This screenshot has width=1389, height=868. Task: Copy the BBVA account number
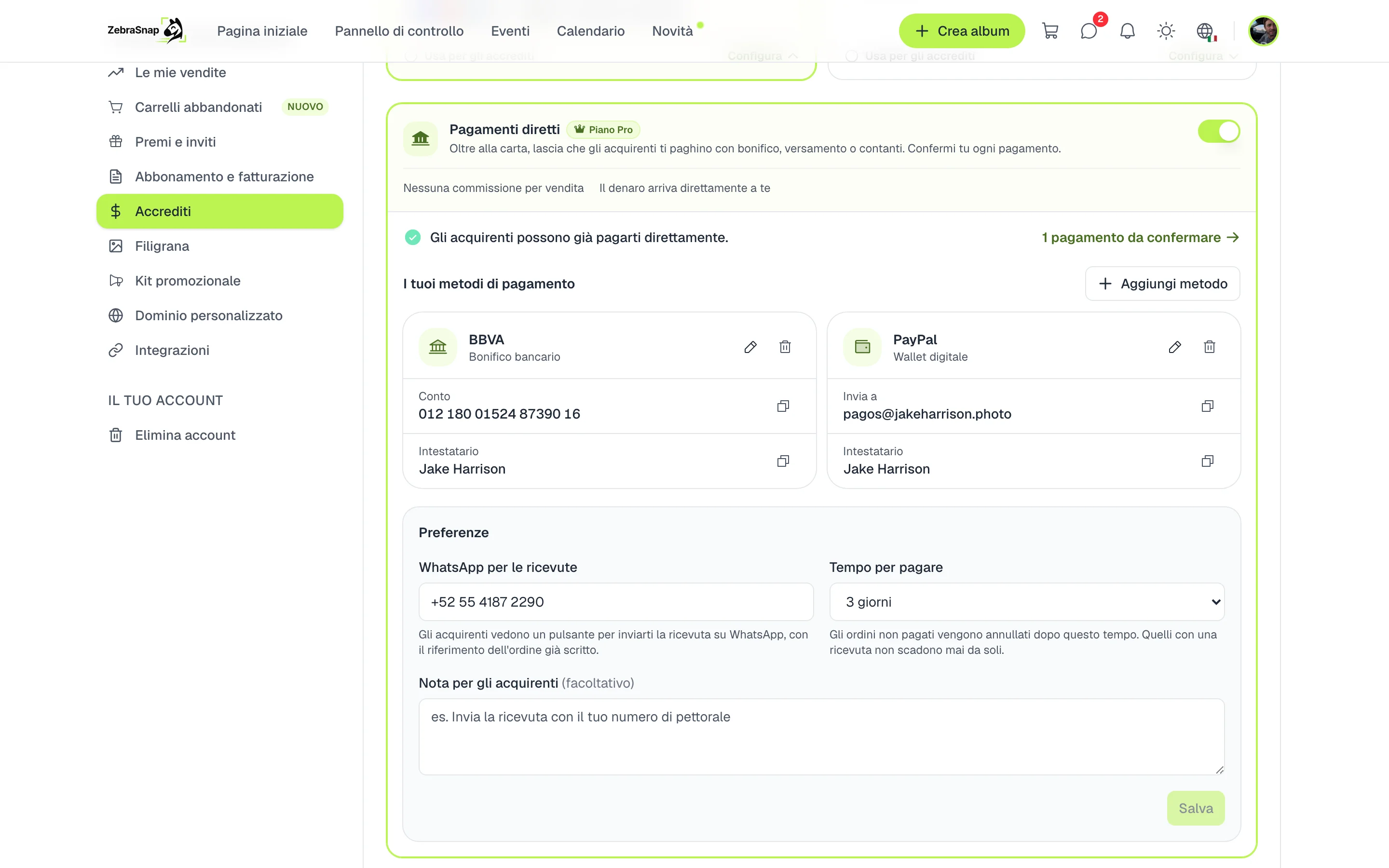(783, 406)
